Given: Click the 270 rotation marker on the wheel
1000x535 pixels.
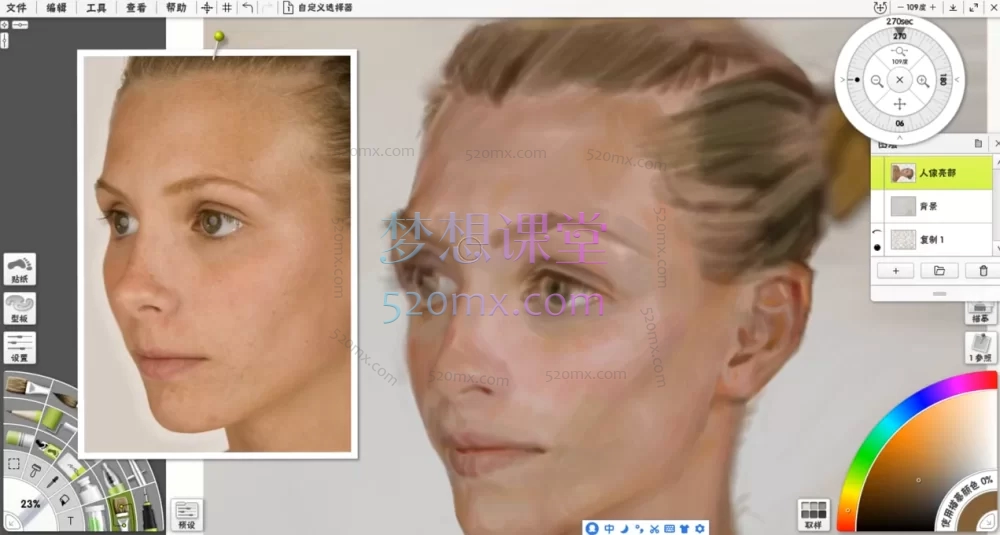Looking at the screenshot, I should tap(900, 36).
